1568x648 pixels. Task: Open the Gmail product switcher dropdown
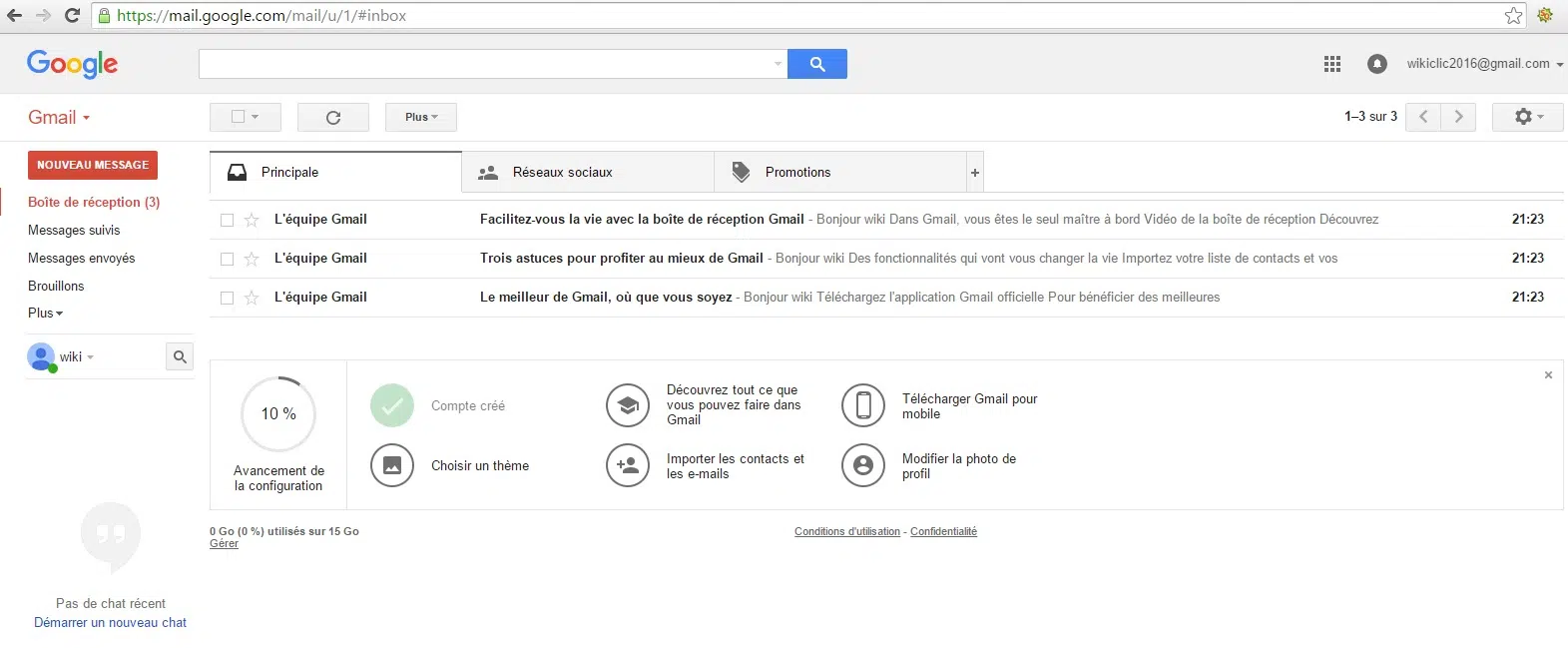(59, 117)
